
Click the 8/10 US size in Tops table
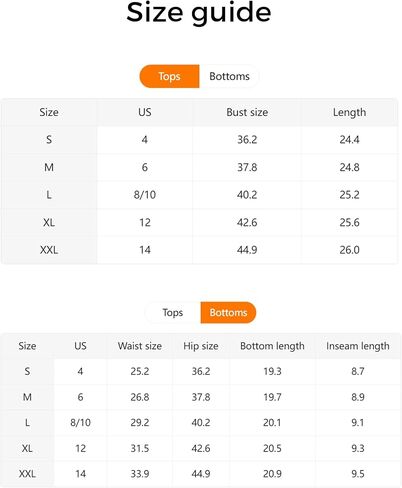pos(145,195)
